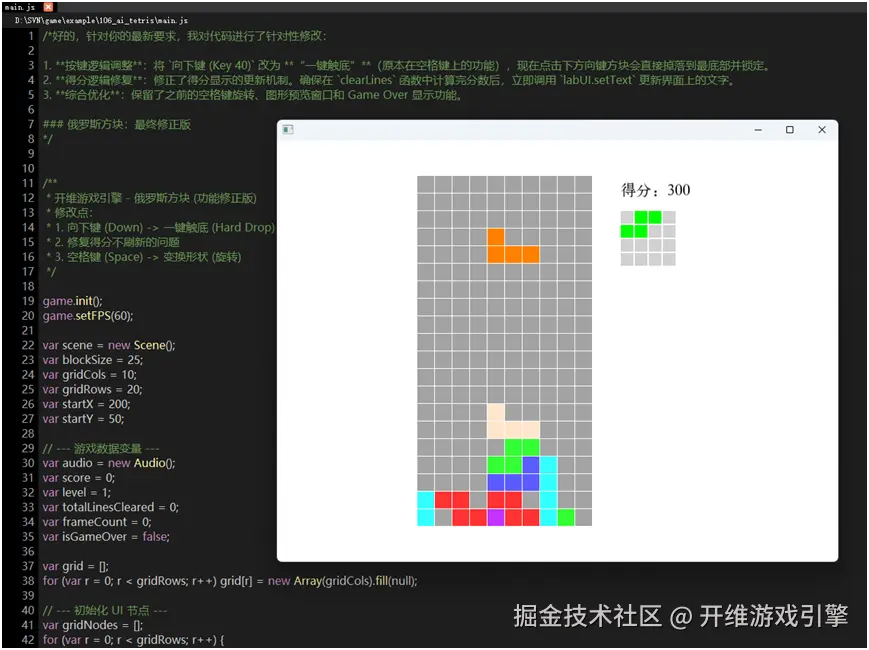Click the minimize icon on the Tetris window

tap(758, 130)
